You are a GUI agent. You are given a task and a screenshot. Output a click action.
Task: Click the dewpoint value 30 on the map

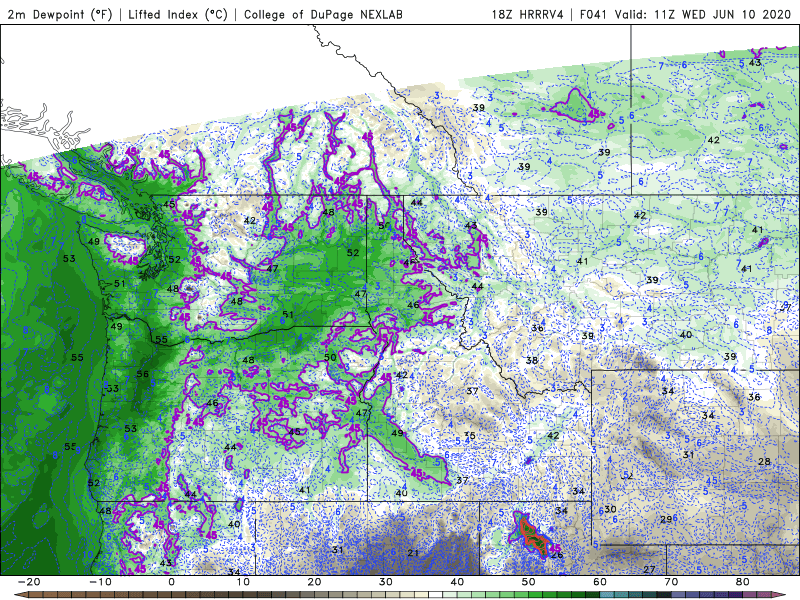(611, 509)
